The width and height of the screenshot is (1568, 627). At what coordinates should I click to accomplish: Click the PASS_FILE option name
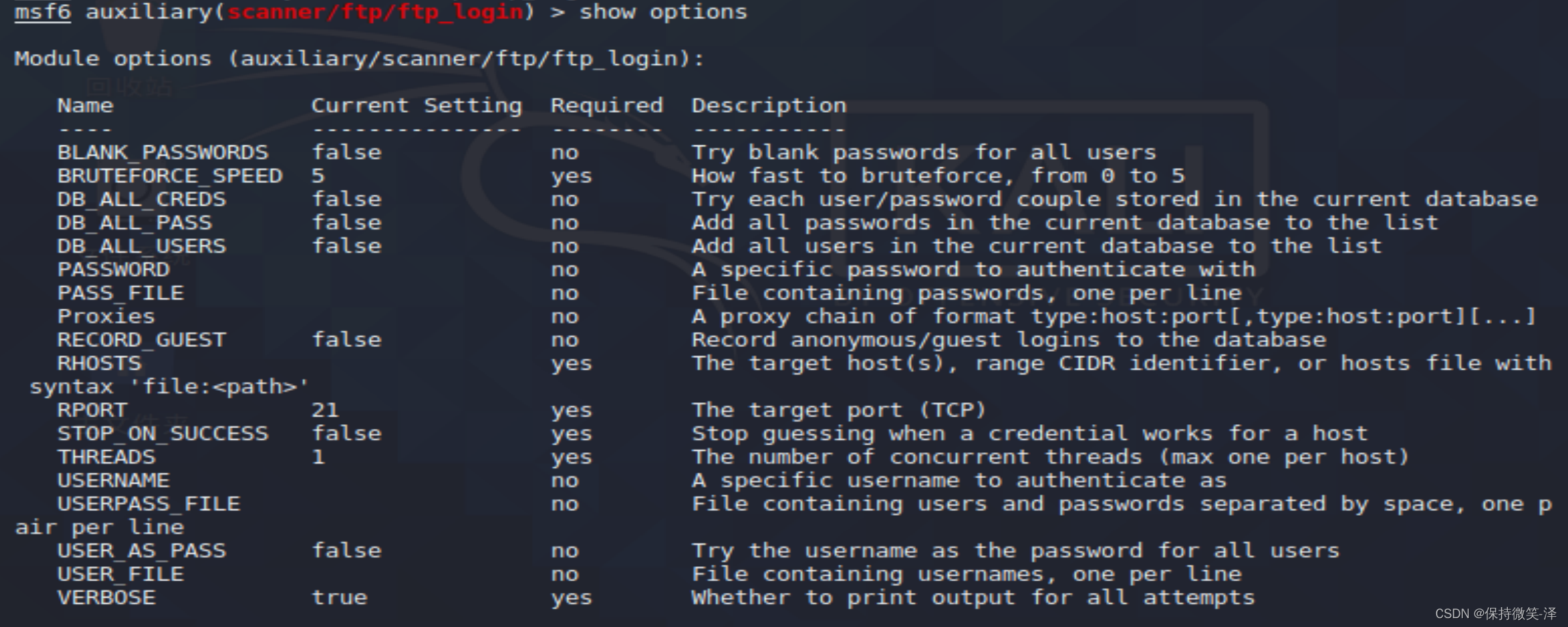point(120,293)
